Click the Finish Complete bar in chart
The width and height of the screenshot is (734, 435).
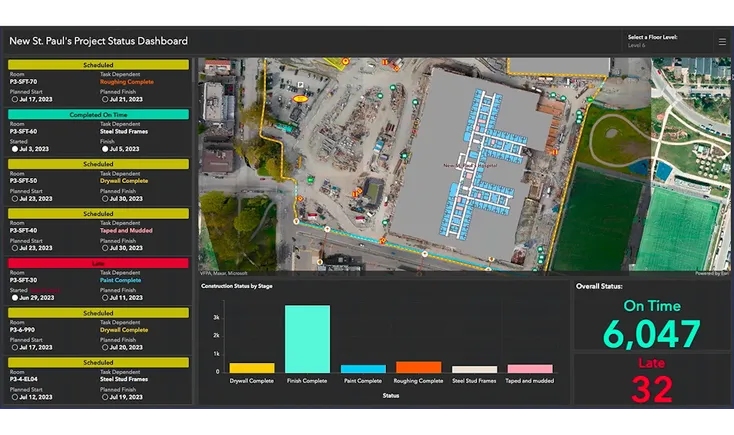[x=307, y=339]
